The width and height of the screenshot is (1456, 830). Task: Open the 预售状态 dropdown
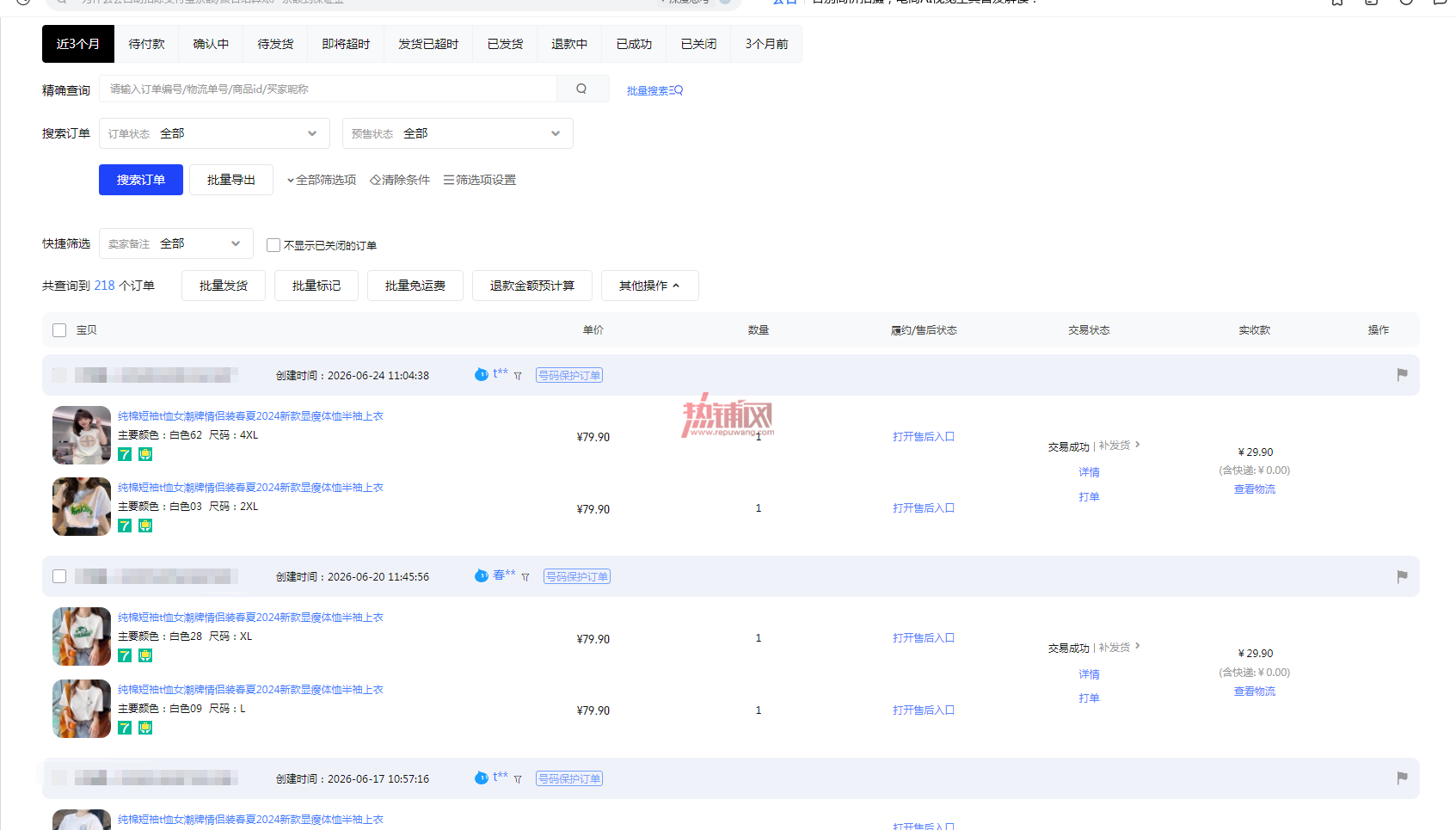[458, 133]
